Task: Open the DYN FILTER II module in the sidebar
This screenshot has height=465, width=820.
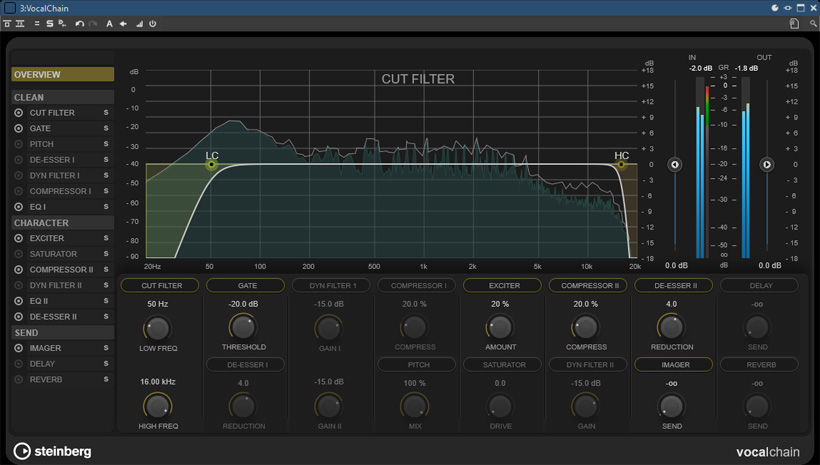Action: point(55,285)
